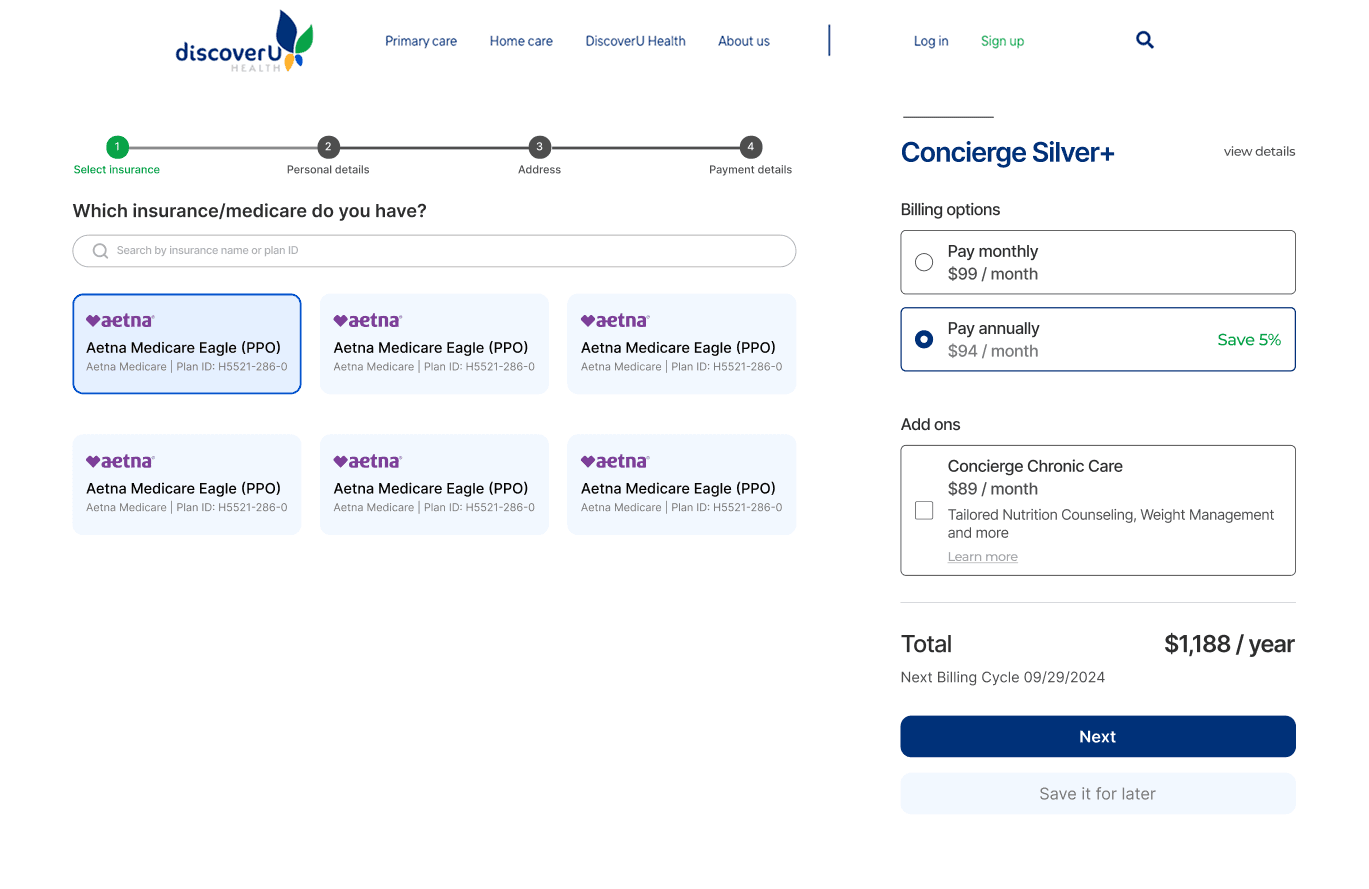Select the Pay annually radio button
1369x889 pixels.
point(924,339)
